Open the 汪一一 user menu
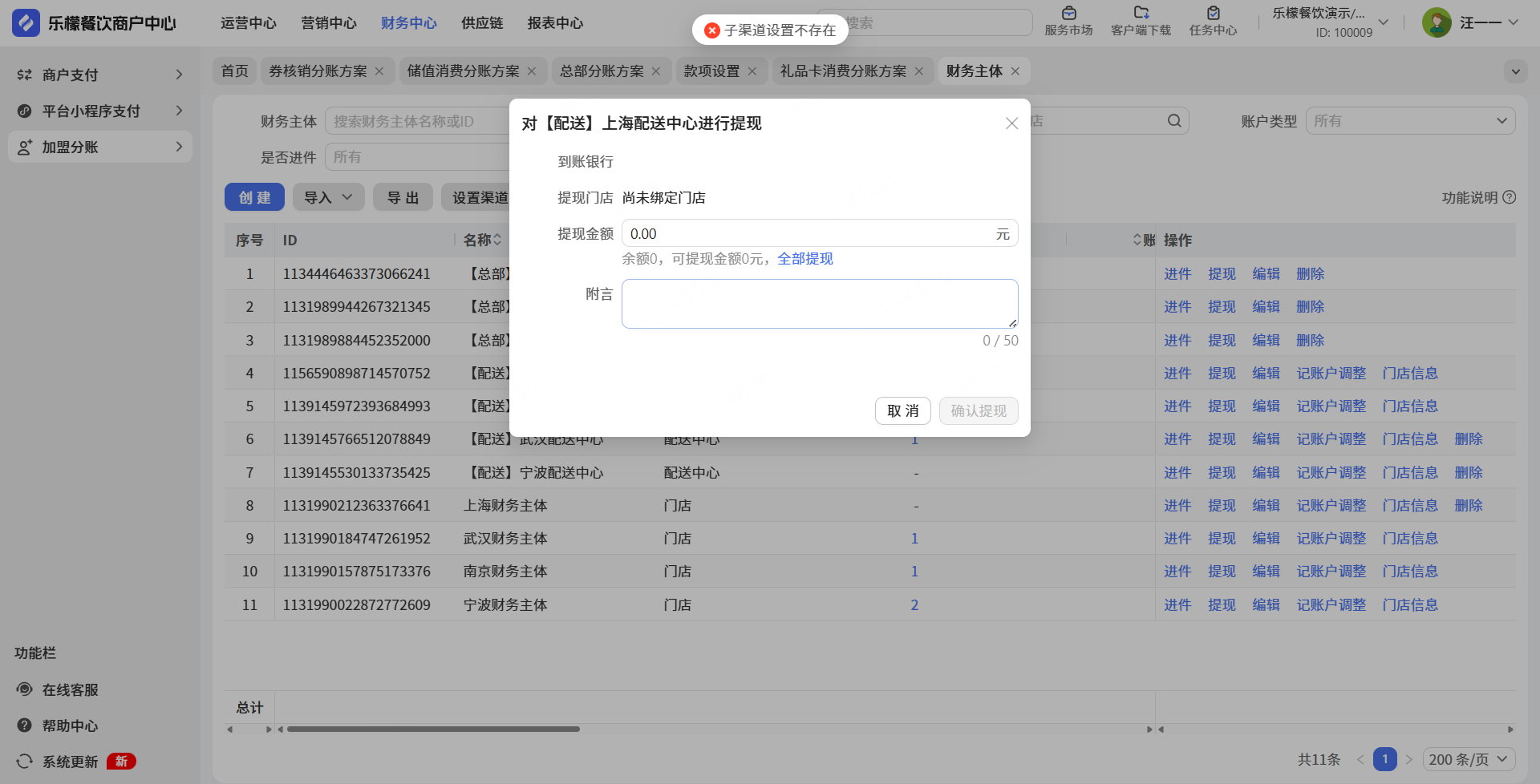Screen dimensions: 1540x784 (1489, 22)
